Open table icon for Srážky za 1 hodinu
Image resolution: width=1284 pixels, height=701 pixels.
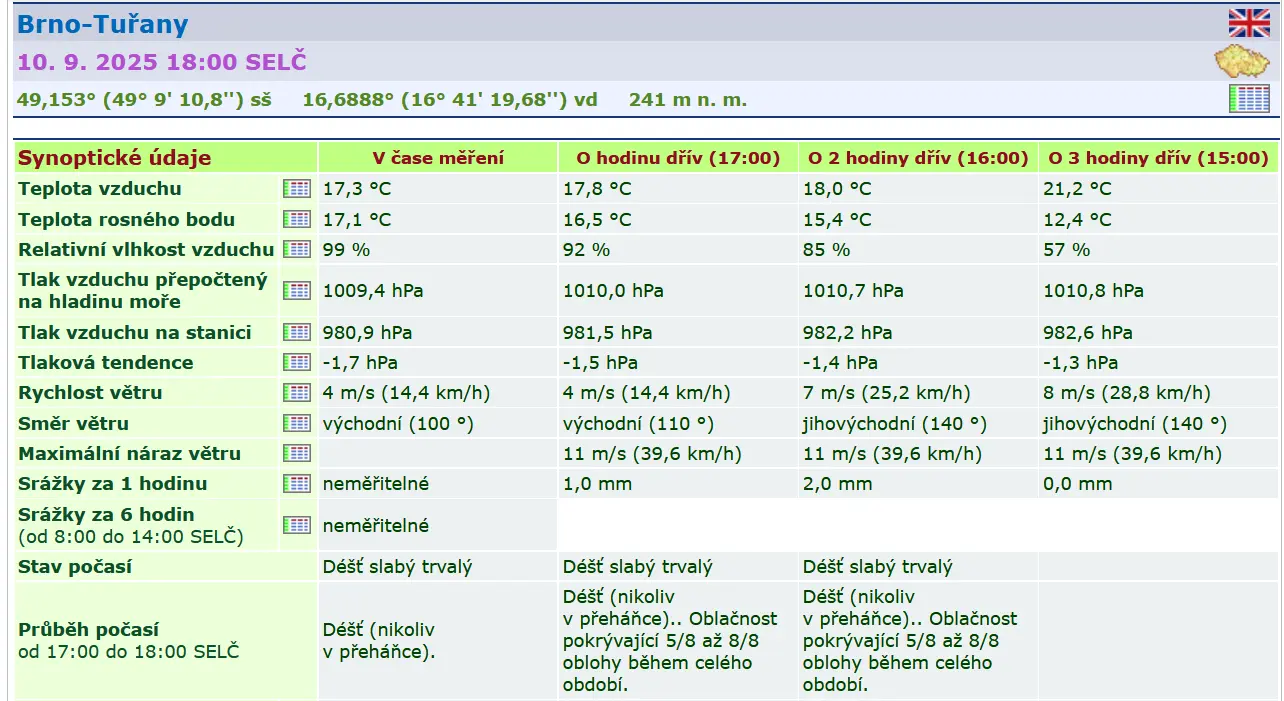pyautogui.click(x=297, y=484)
